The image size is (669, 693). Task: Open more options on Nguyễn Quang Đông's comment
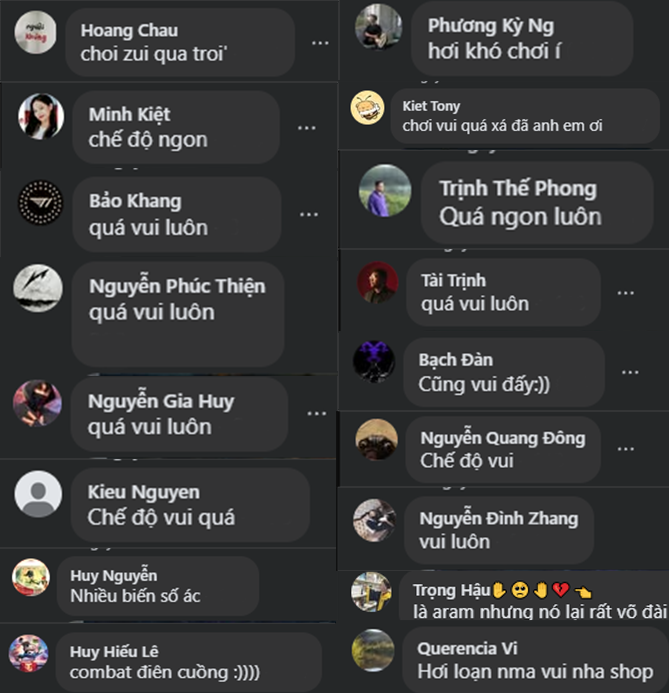626,449
